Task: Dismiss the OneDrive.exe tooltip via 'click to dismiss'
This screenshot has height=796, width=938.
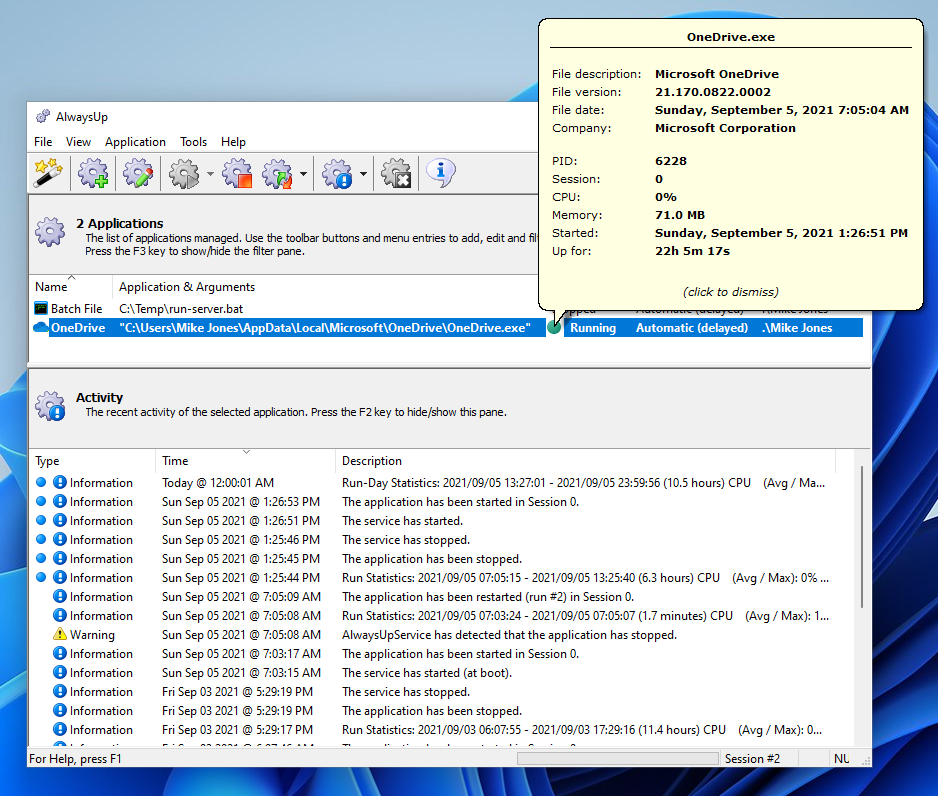Action: [730, 292]
